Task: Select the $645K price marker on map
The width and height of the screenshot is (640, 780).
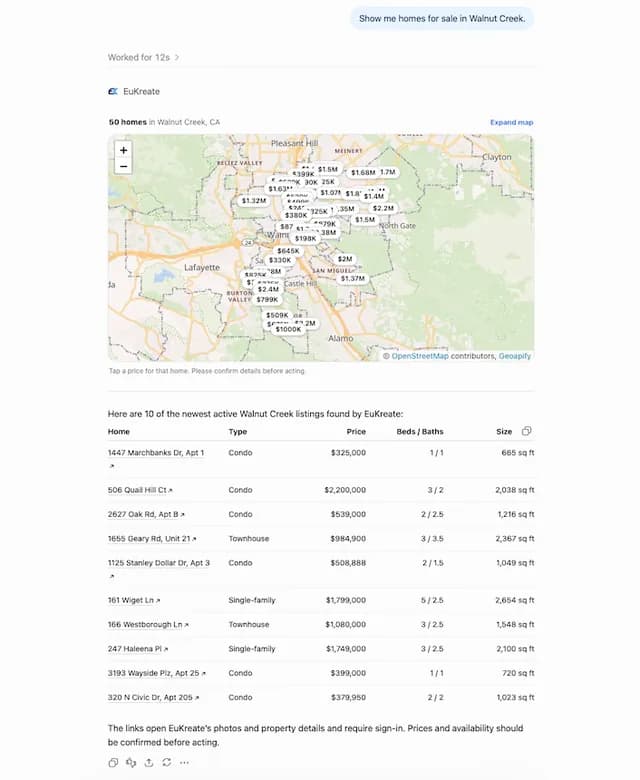Action: coord(288,251)
